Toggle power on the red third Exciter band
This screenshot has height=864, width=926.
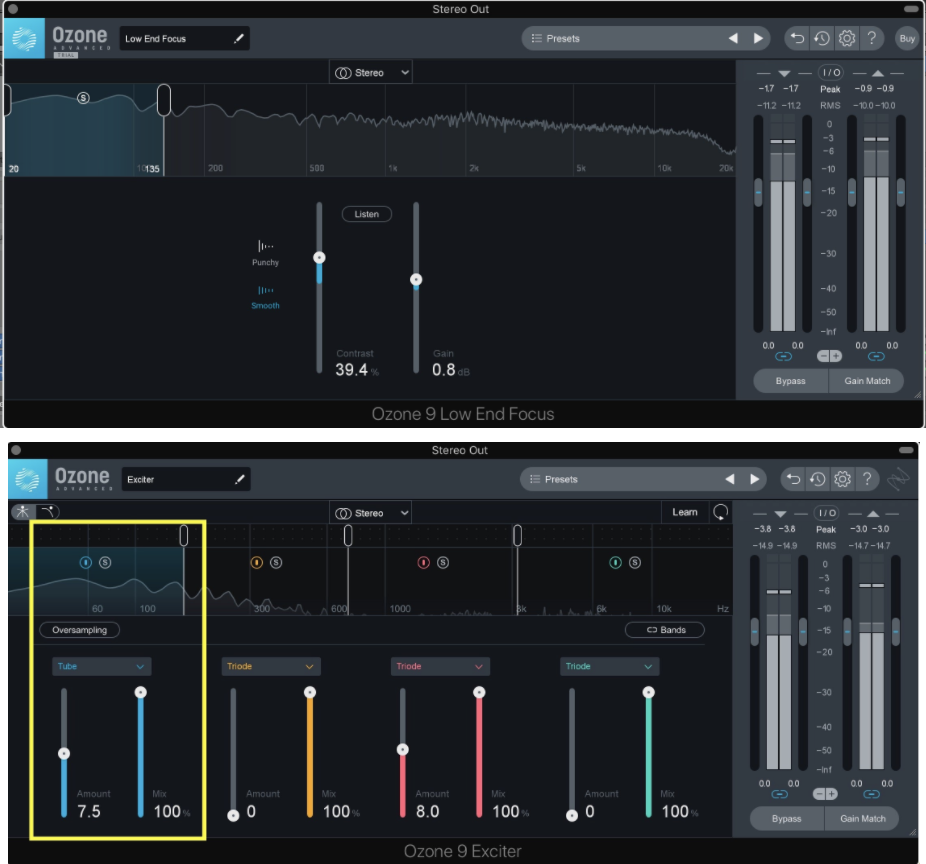pos(423,563)
